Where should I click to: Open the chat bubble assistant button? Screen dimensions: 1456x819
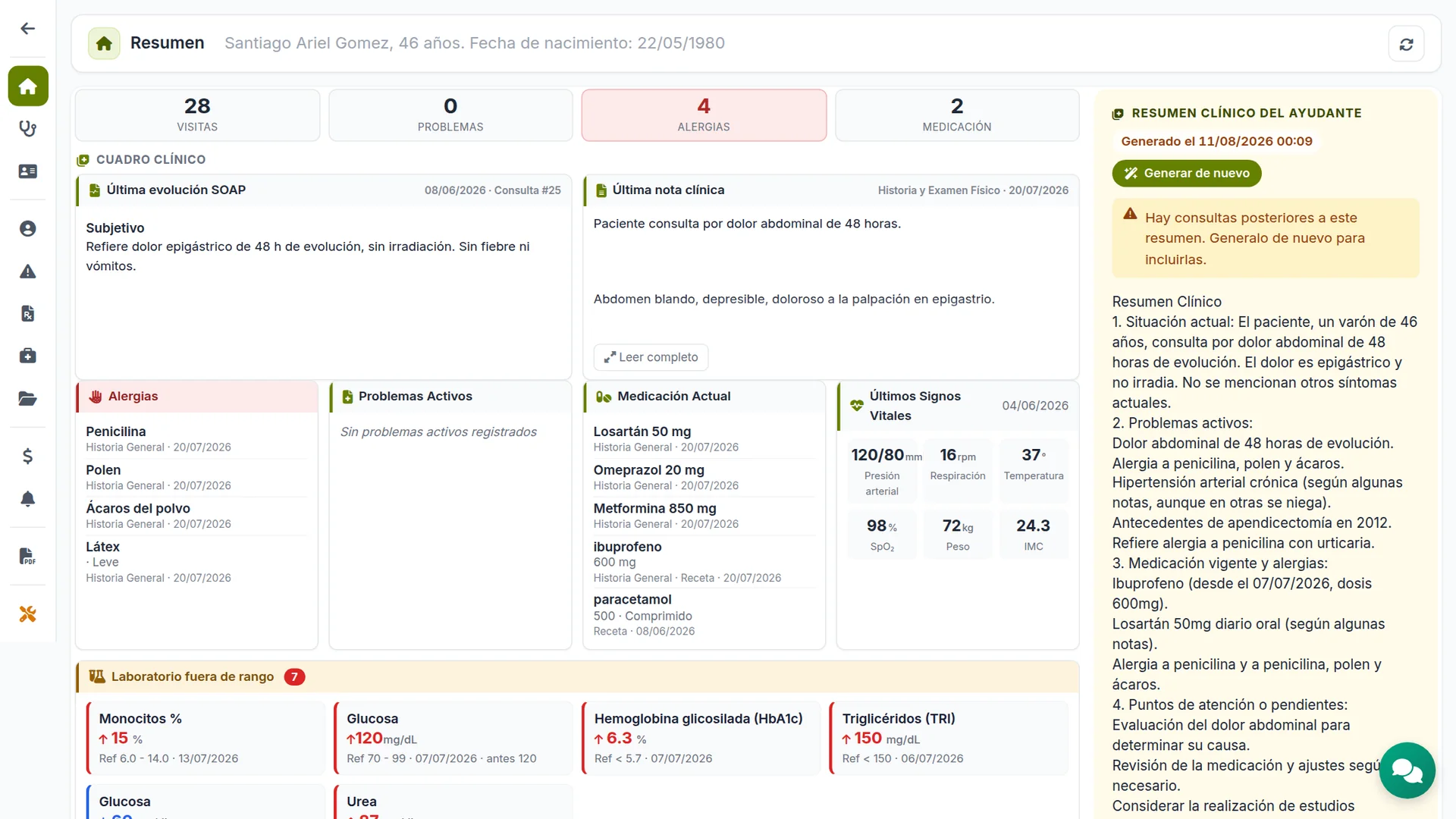pos(1407,770)
